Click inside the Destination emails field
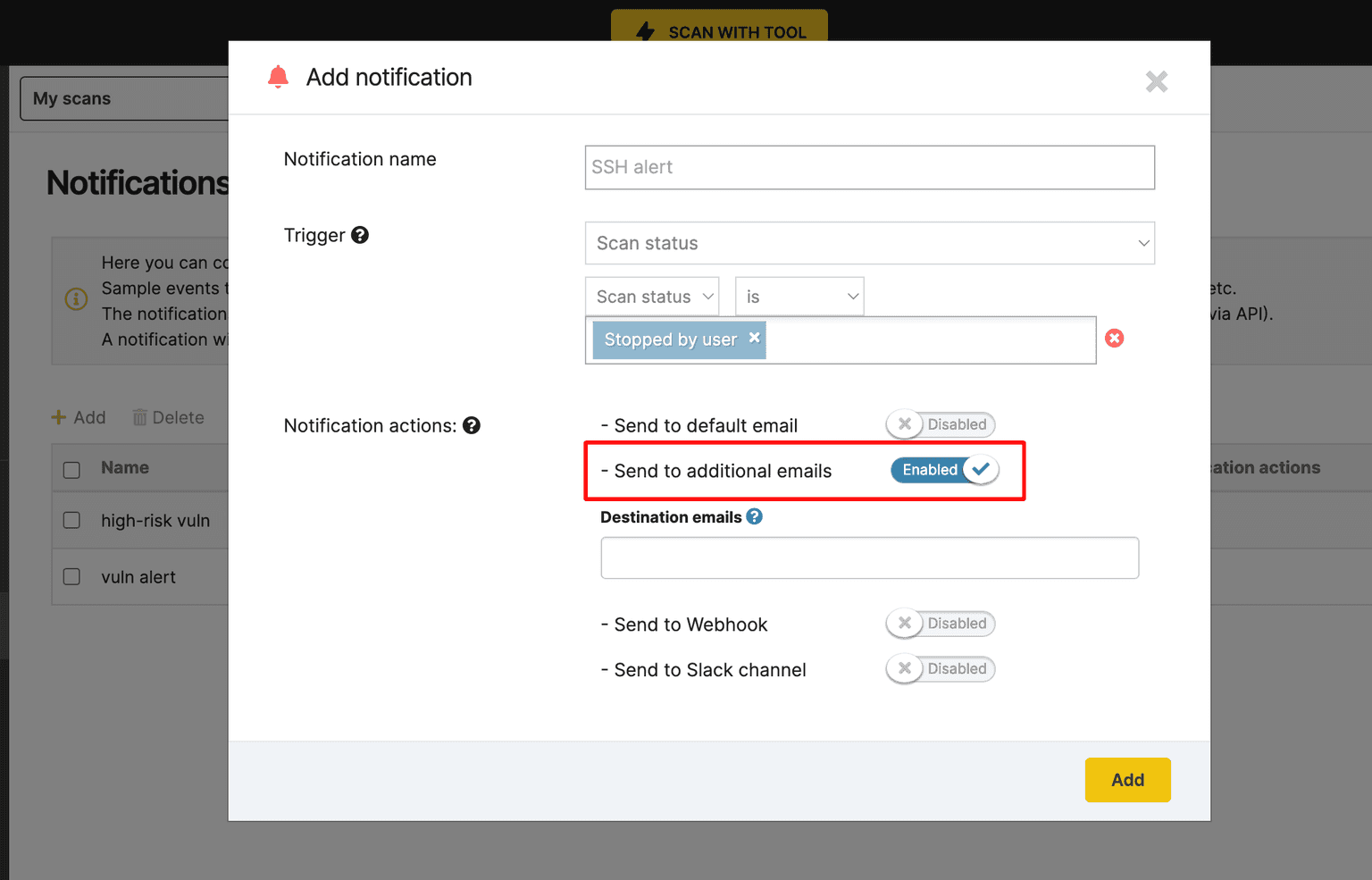 (x=869, y=557)
